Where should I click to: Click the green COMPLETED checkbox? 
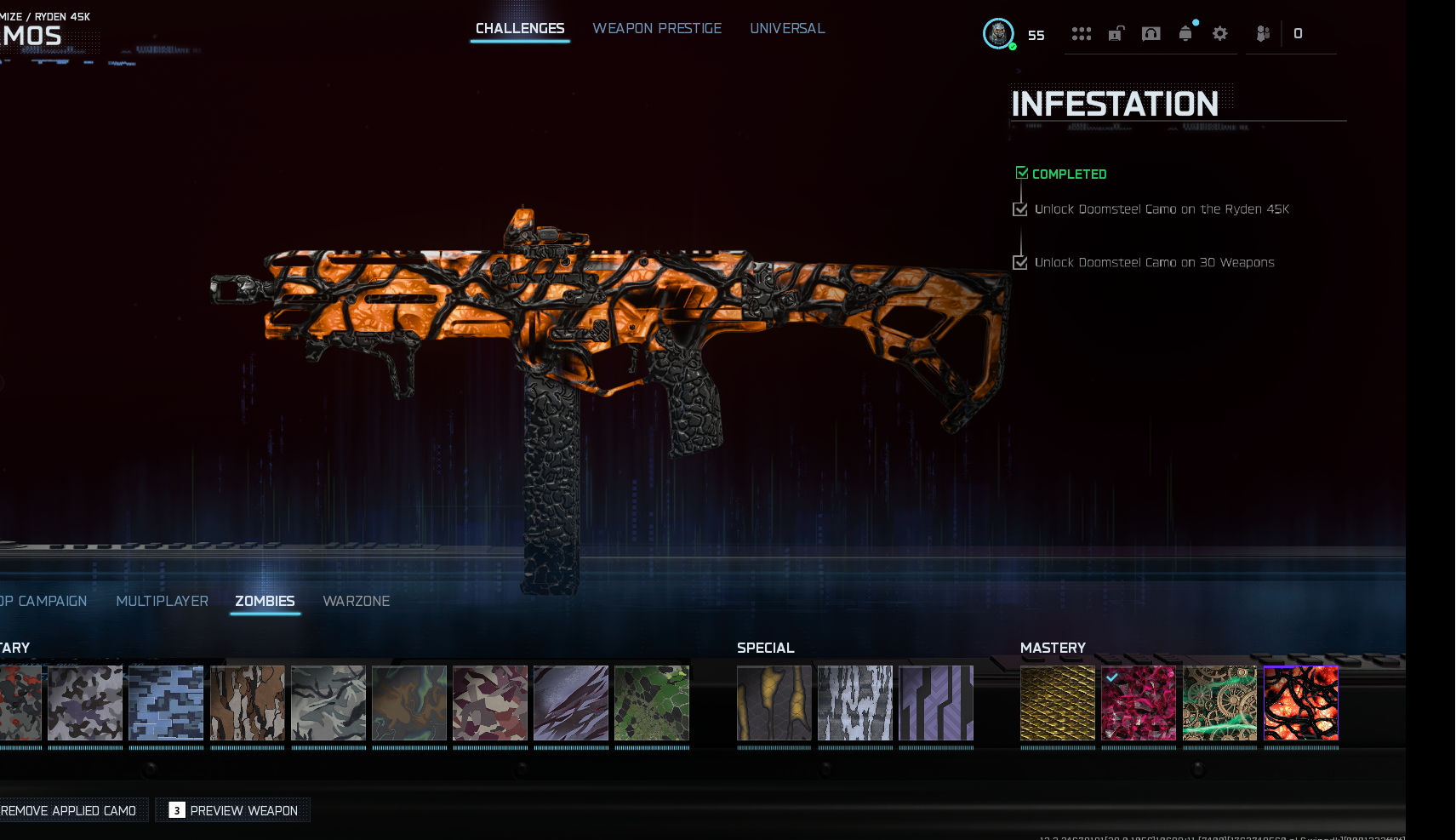(1022, 173)
